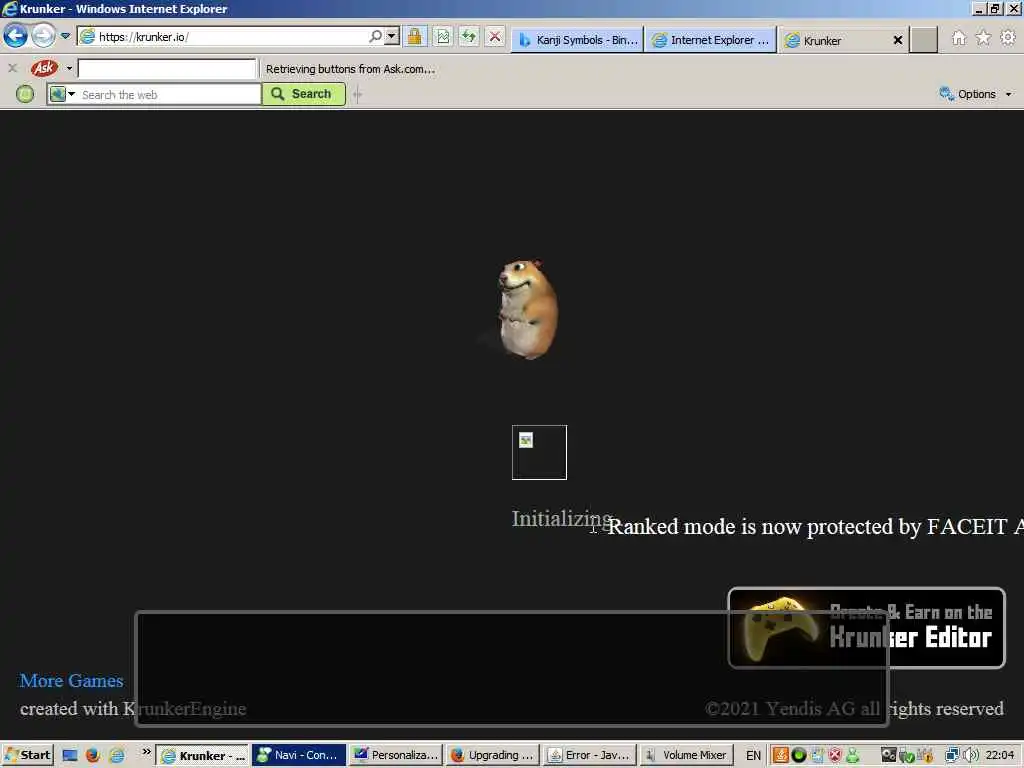Switch to the Internet Explorer tab

click(711, 40)
